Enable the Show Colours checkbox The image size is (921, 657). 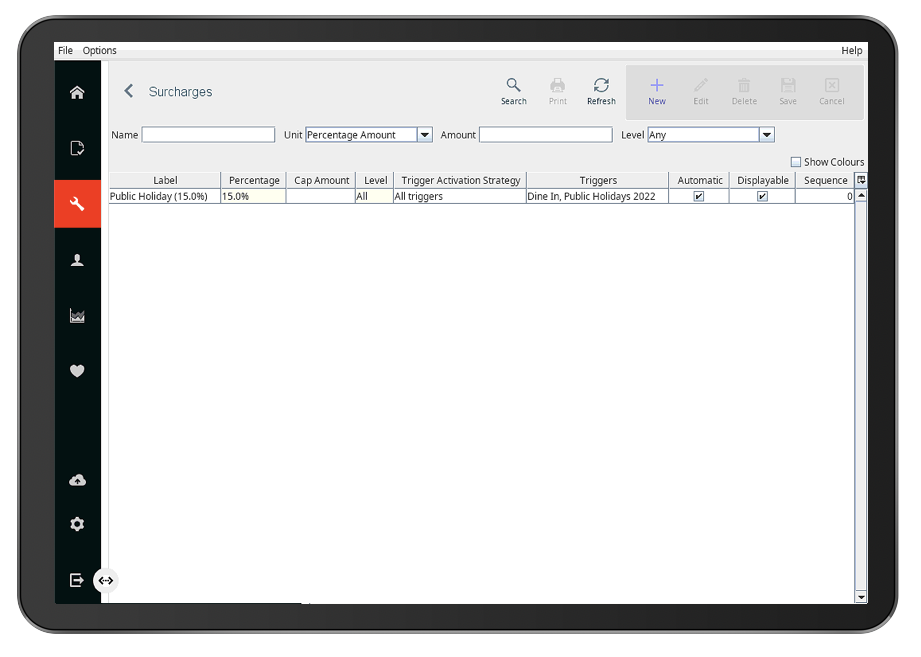pyautogui.click(x=796, y=162)
